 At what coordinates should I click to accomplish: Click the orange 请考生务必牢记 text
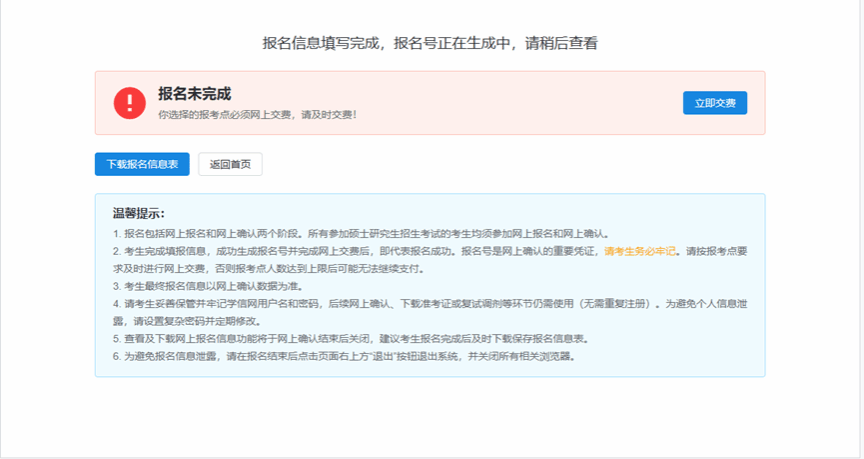[x=640, y=251]
